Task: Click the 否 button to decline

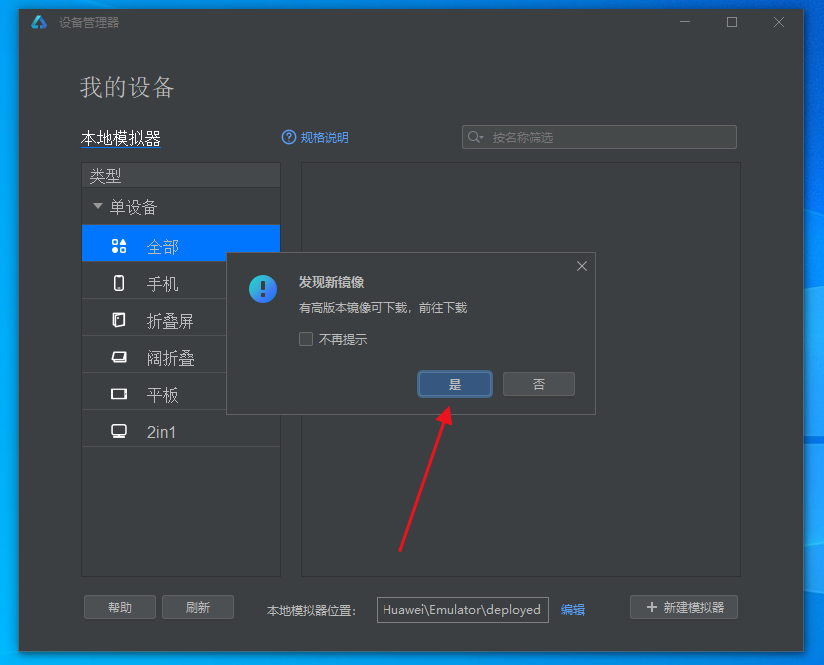Action: [x=538, y=384]
